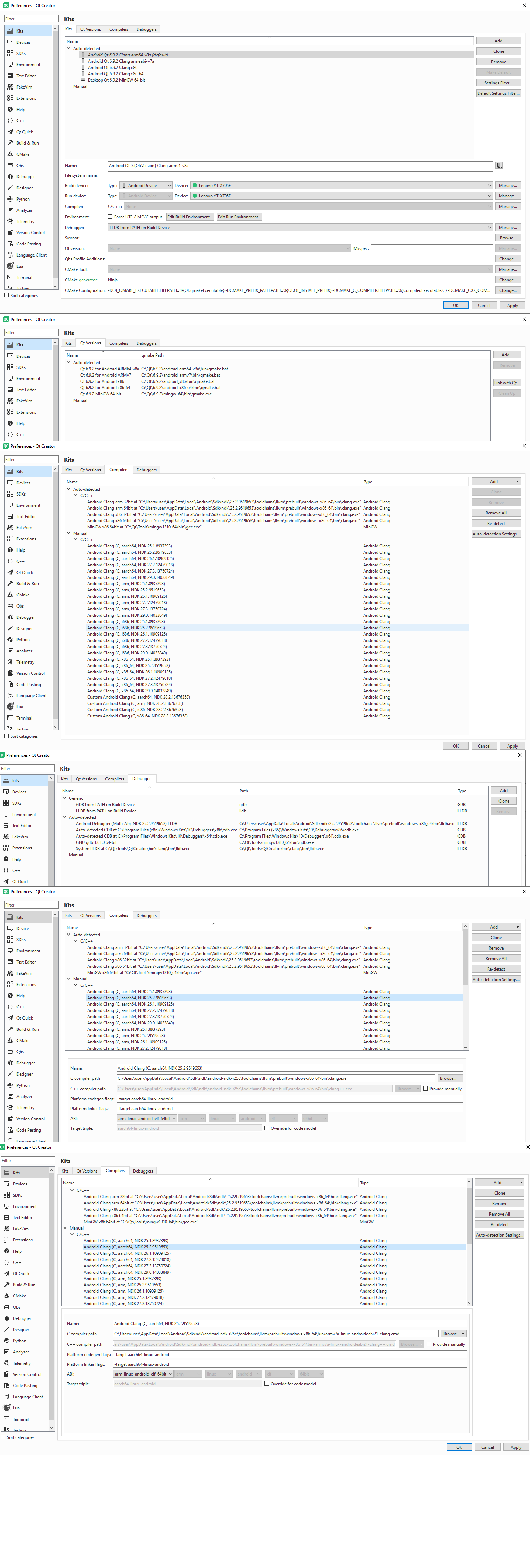Screen dimensions: 530x1568
Task: Collapse Auto-detected group in the Debuggers list
Action: pos(64,818)
